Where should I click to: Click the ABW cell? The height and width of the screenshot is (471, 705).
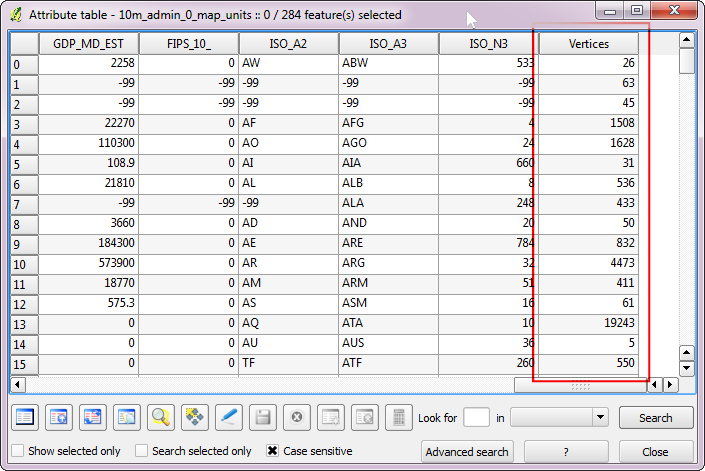[x=388, y=63]
